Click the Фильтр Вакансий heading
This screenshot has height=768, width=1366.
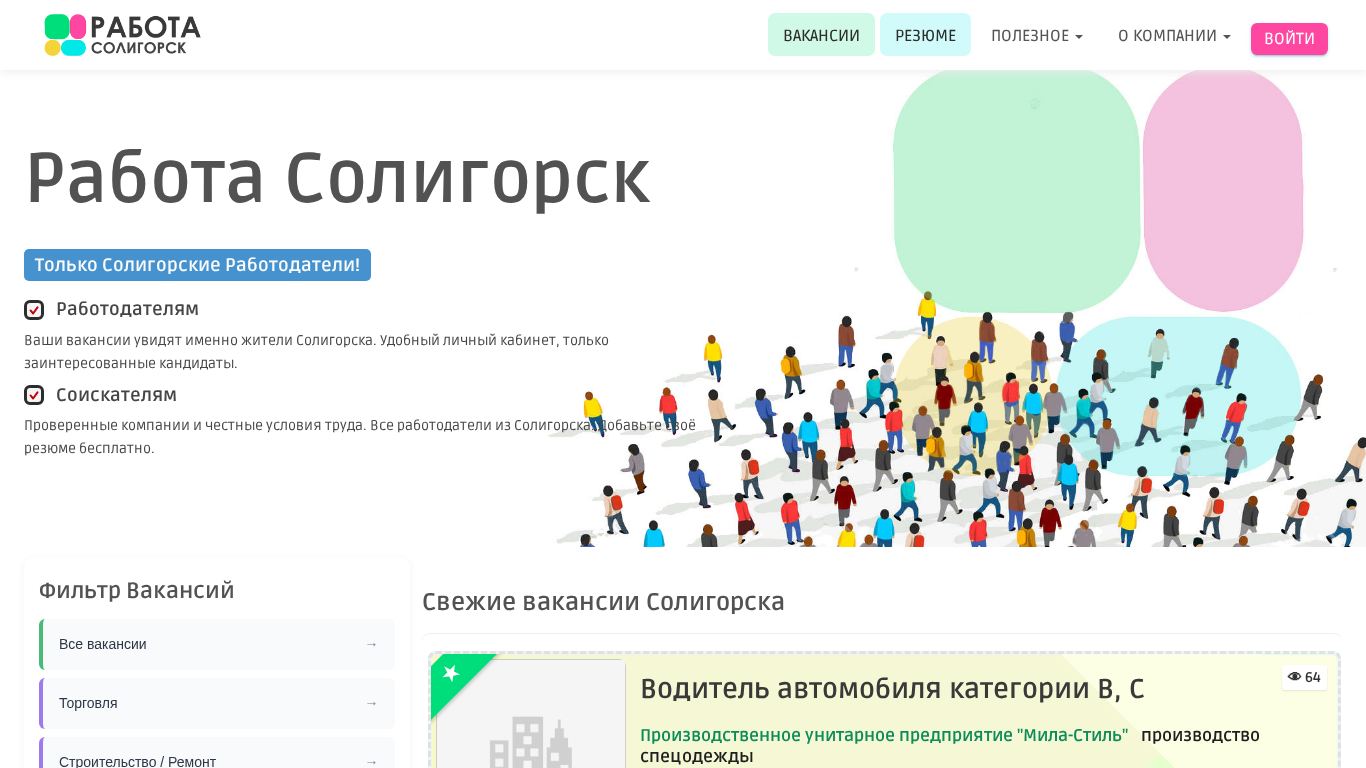[137, 591]
